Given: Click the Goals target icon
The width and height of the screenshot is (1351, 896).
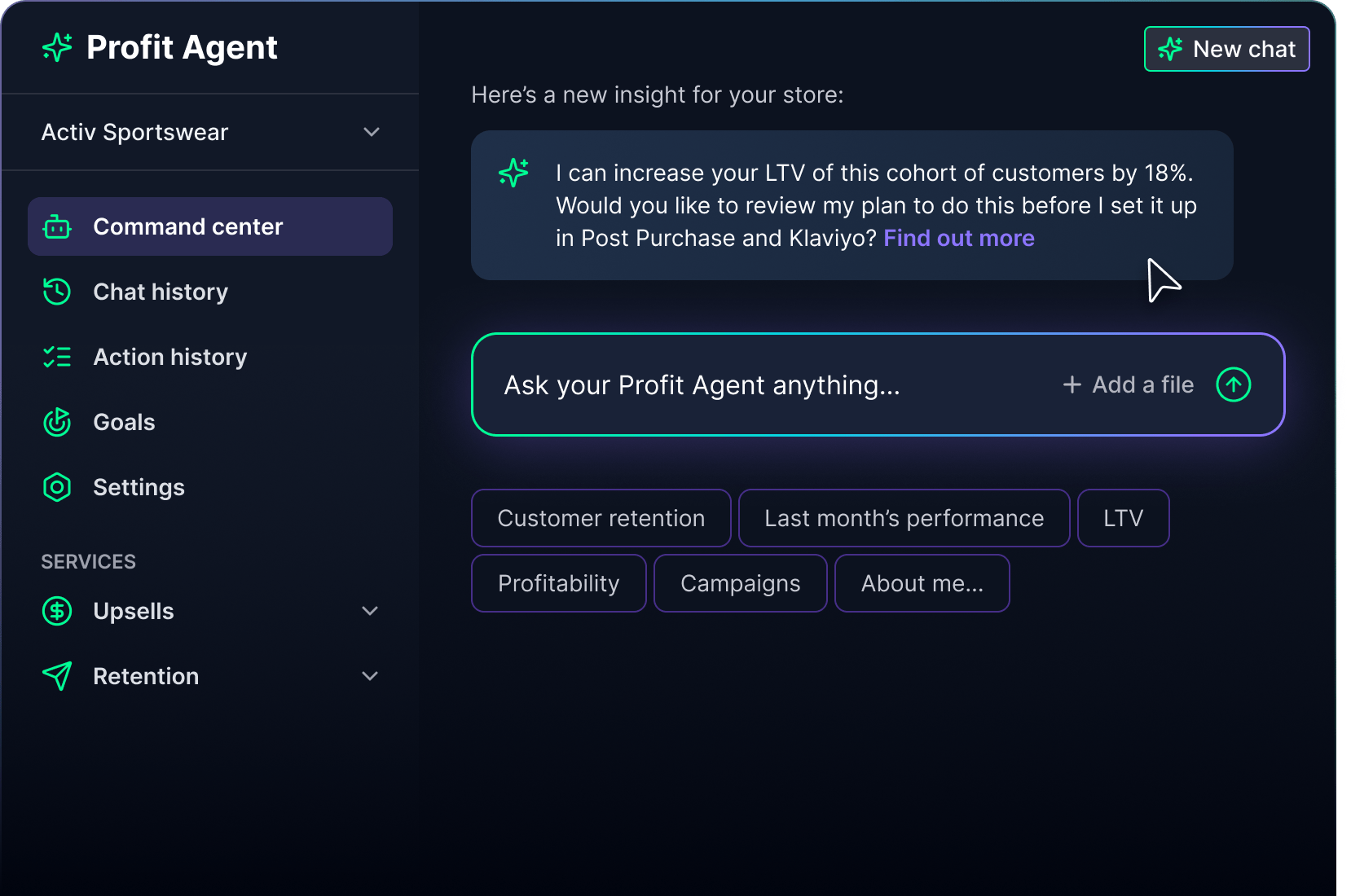Looking at the screenshot, I should pos(57,422).
